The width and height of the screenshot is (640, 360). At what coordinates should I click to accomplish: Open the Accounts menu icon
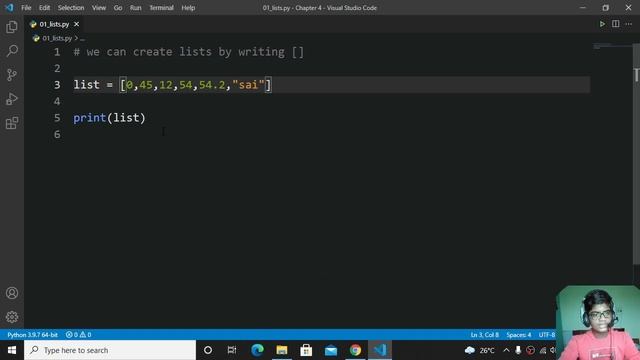12,293
